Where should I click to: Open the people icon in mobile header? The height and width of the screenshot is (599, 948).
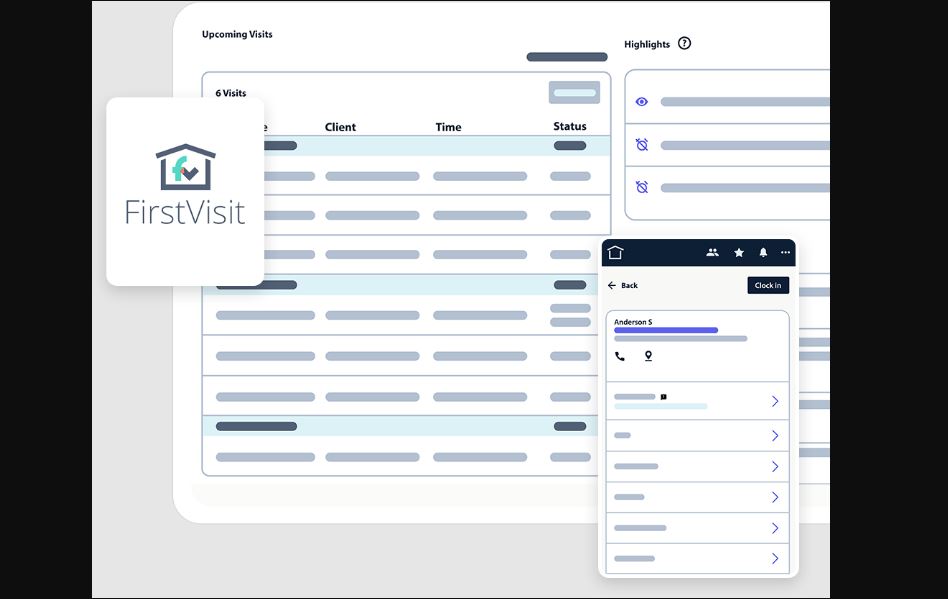[712, 253]
